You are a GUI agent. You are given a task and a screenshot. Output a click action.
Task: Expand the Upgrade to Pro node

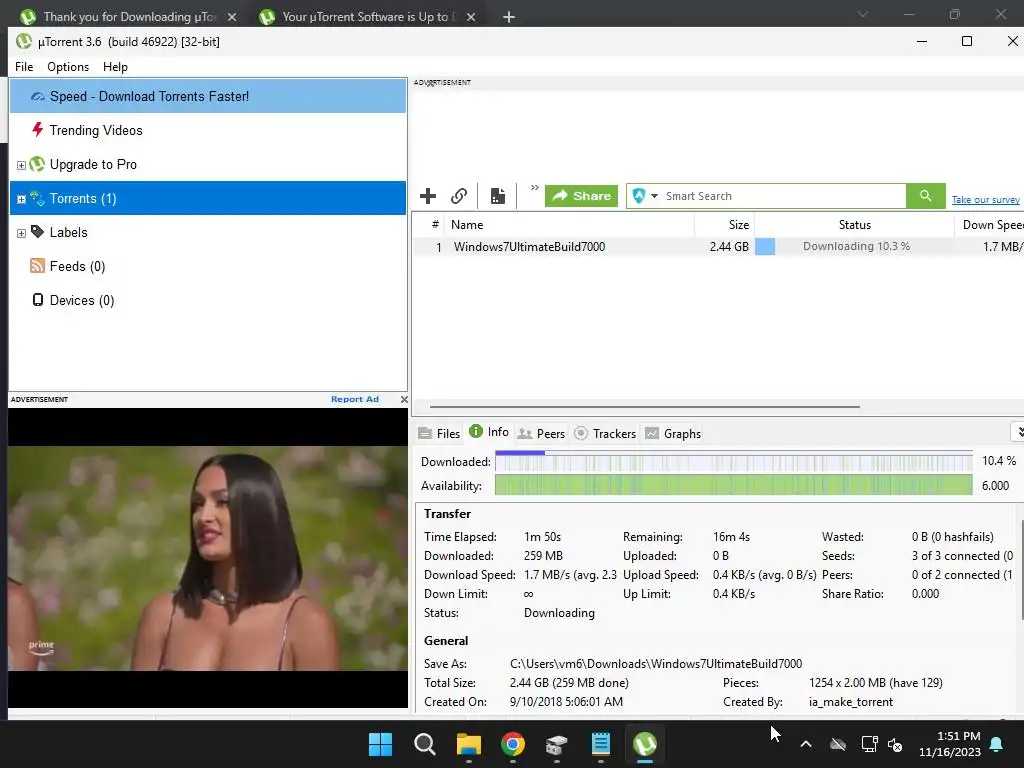coord(21,165)
